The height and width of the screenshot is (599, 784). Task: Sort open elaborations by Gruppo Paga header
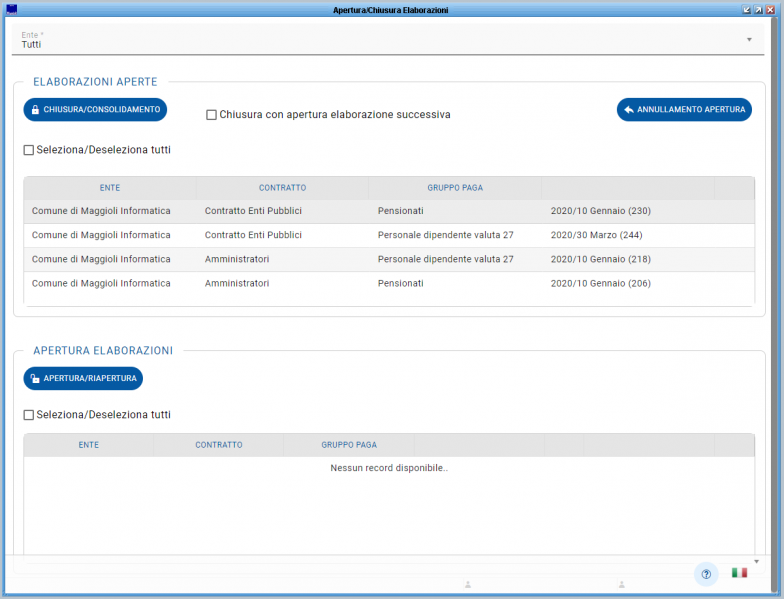coord(455,188)
